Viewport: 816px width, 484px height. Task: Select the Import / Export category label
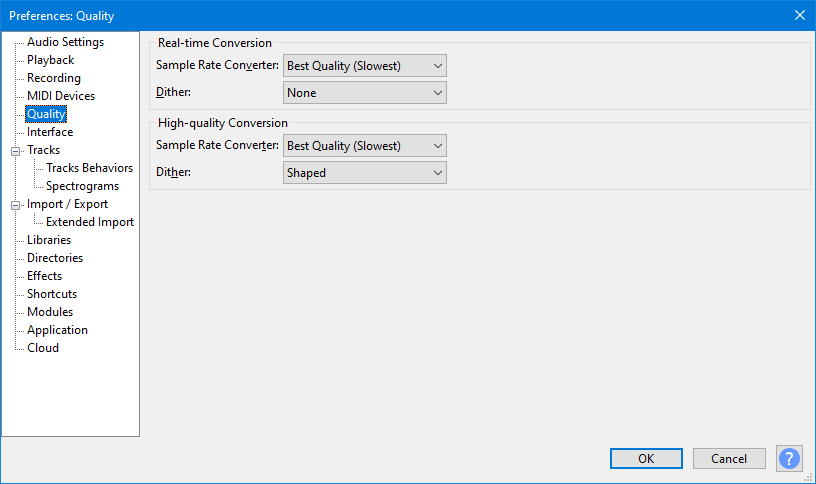click(x=68, y=204)
